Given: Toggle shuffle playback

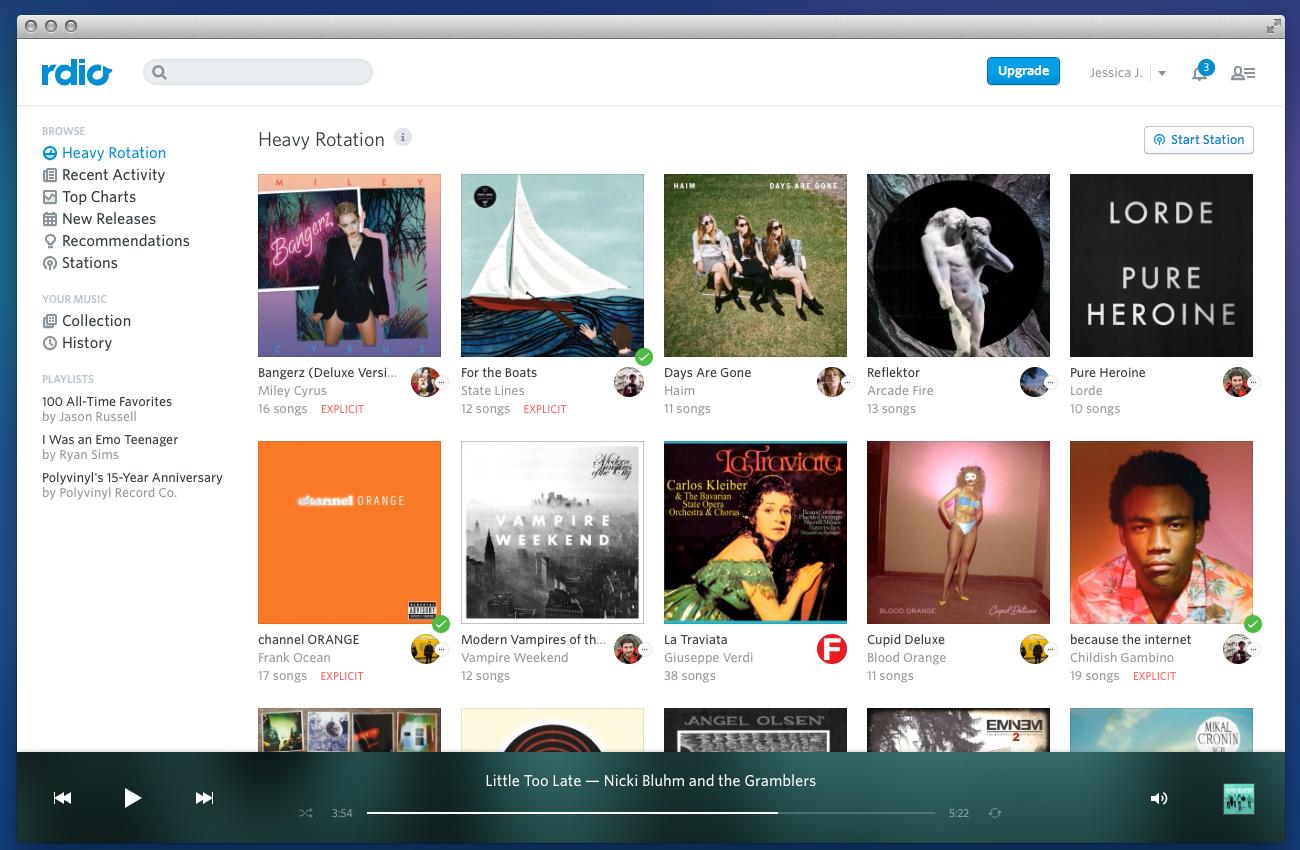Looking at the screenshot, I should point(305,813).
